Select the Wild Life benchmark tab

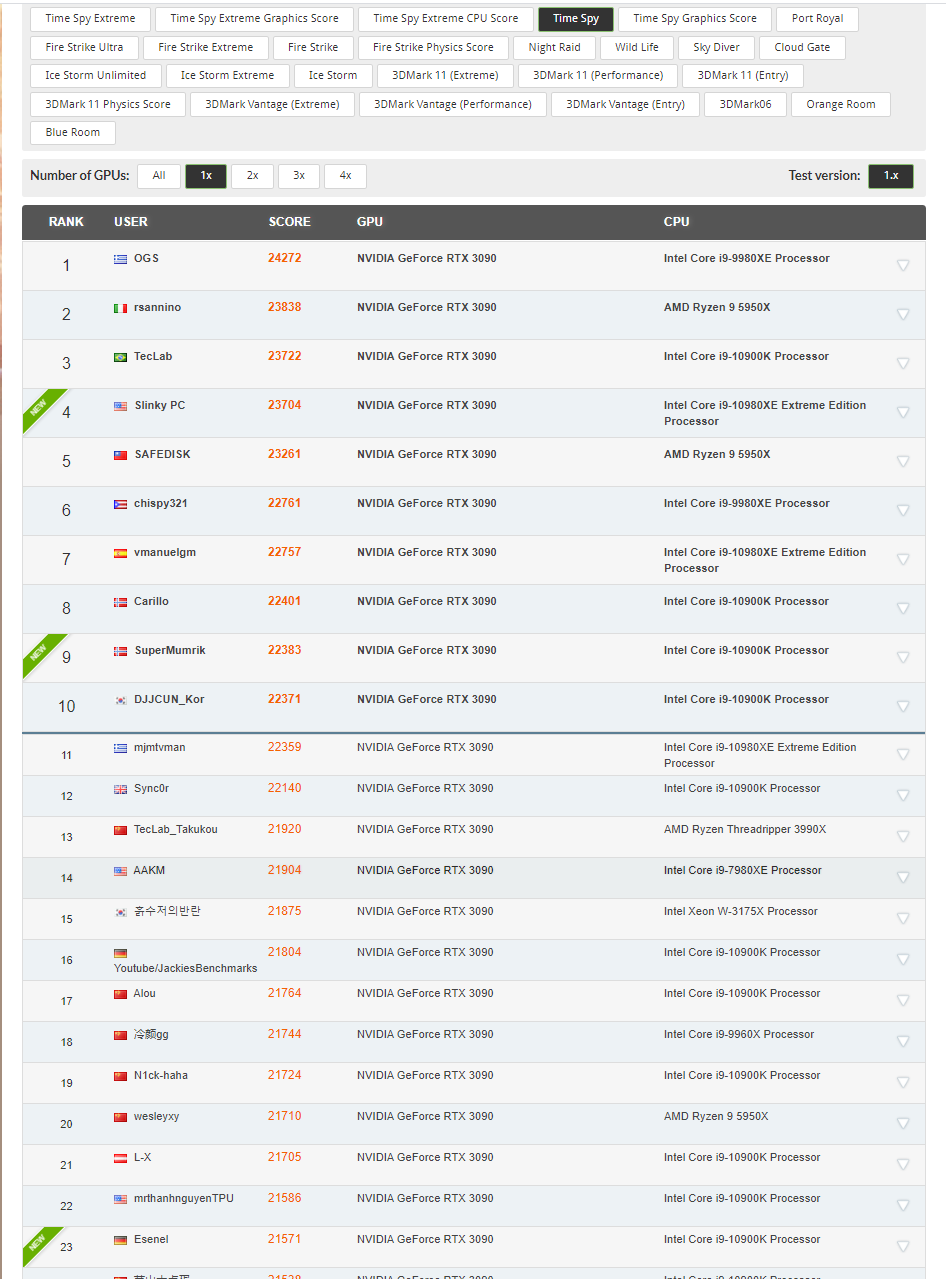click(637, 47)
